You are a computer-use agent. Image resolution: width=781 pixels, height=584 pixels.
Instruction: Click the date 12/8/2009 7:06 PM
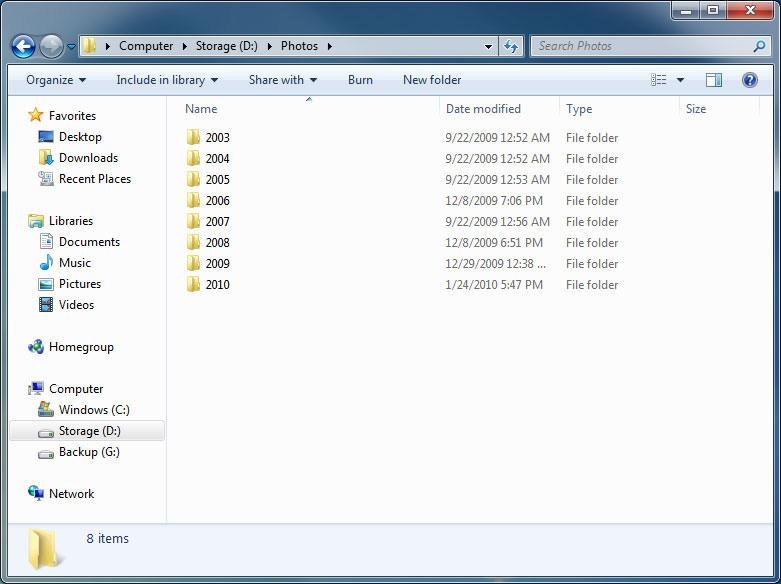point(494,200)
